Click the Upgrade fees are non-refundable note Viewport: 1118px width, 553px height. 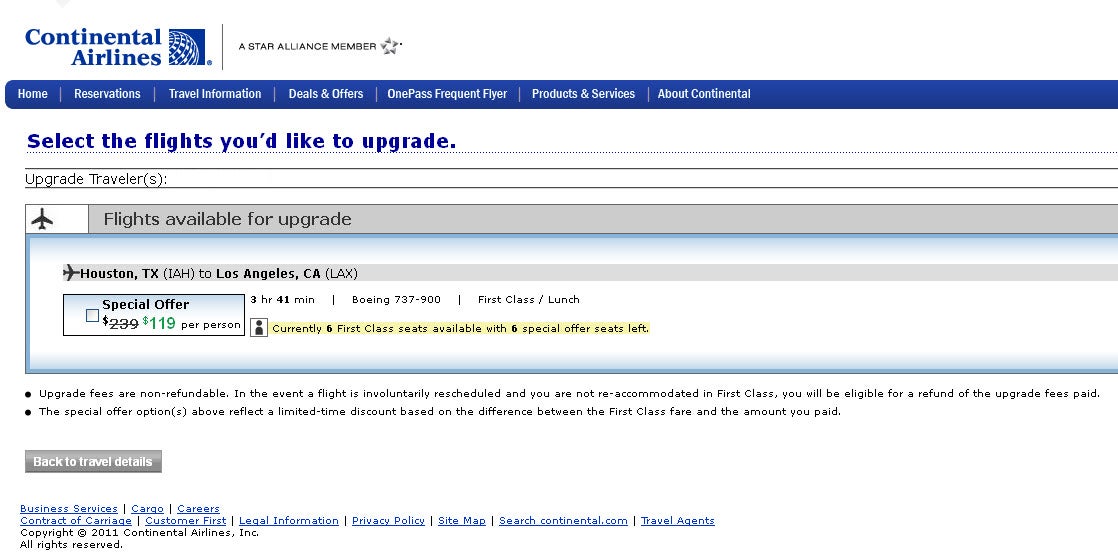[x=569, y=393]
